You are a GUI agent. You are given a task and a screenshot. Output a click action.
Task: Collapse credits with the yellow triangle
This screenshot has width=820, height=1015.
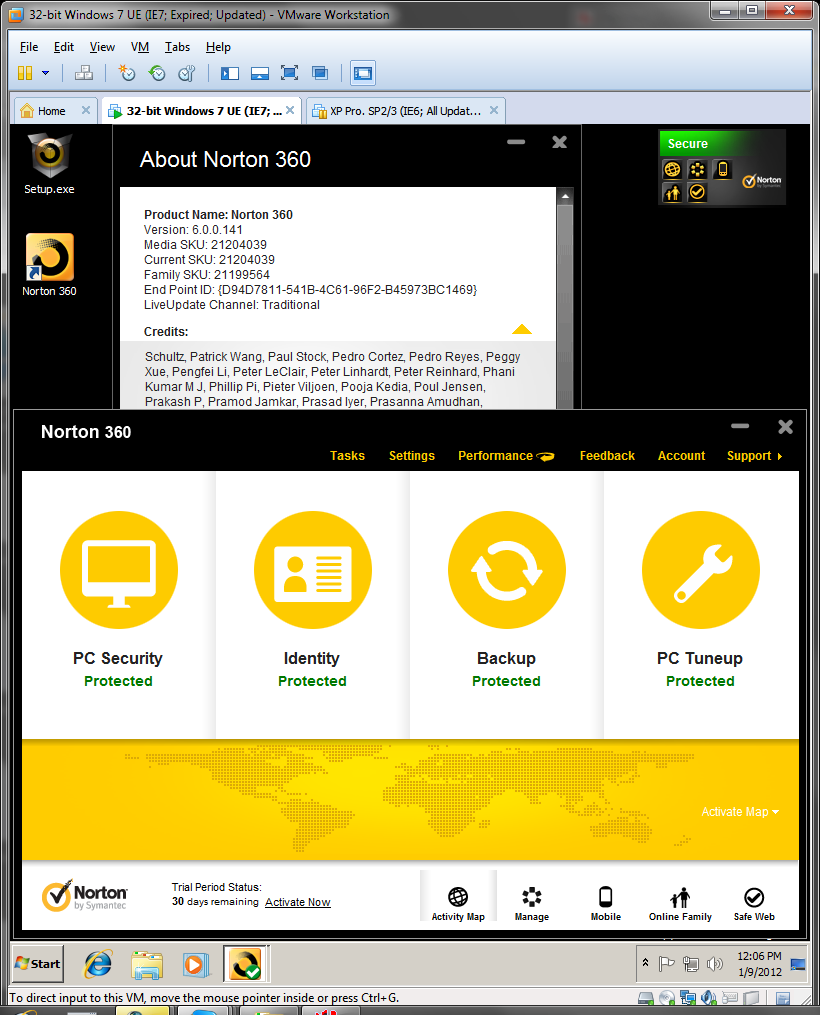pyautogui.click(x=522, y=329)
